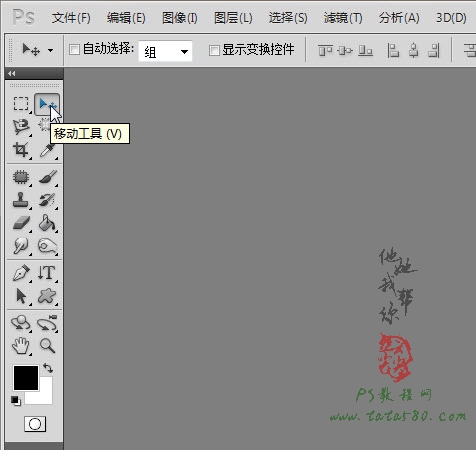Select the Spot Healing Brush tool

(x=21, y=177)
